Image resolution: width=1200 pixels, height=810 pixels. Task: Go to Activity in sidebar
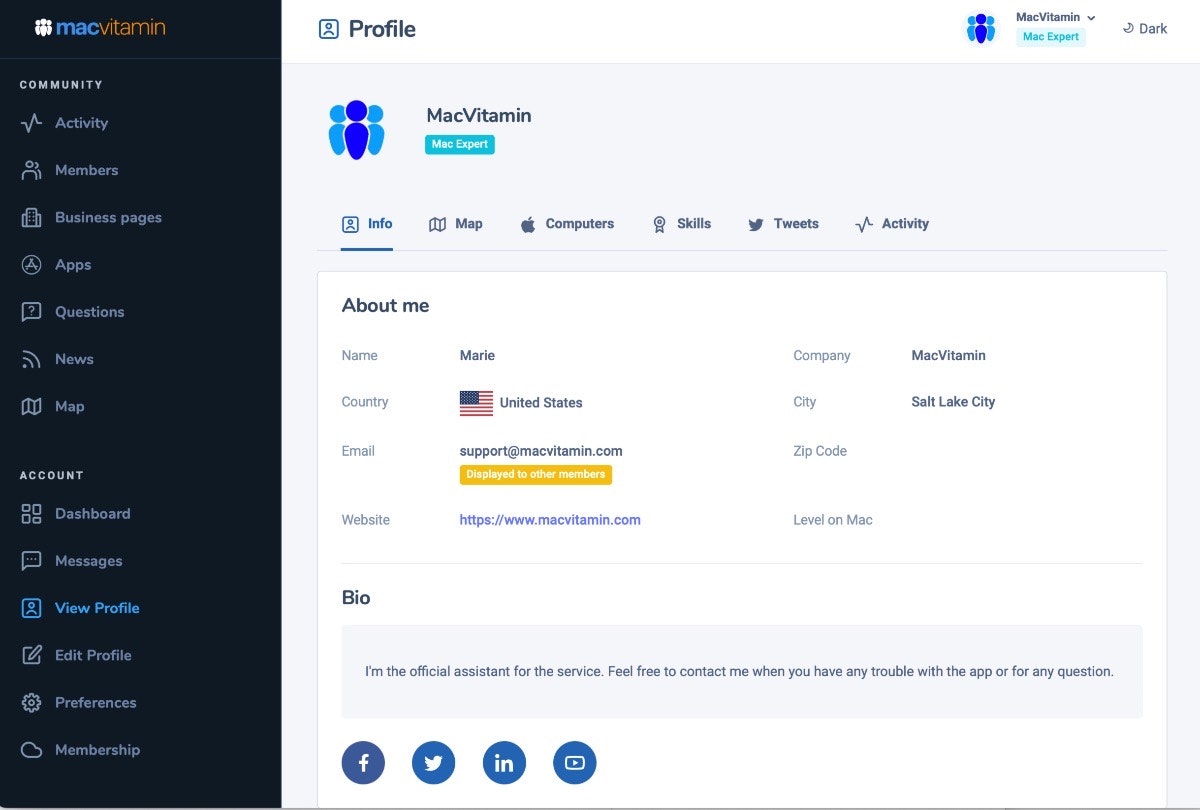[81, 123]
